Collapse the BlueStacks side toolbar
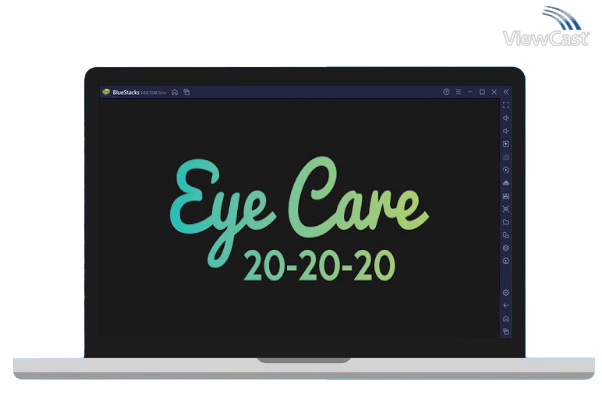The image size is (602, 414). [506, 92]
